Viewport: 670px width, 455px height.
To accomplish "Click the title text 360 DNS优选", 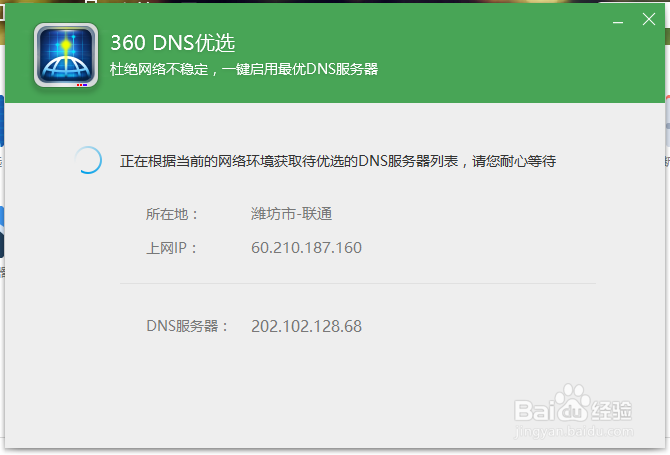I will [173, 43].
